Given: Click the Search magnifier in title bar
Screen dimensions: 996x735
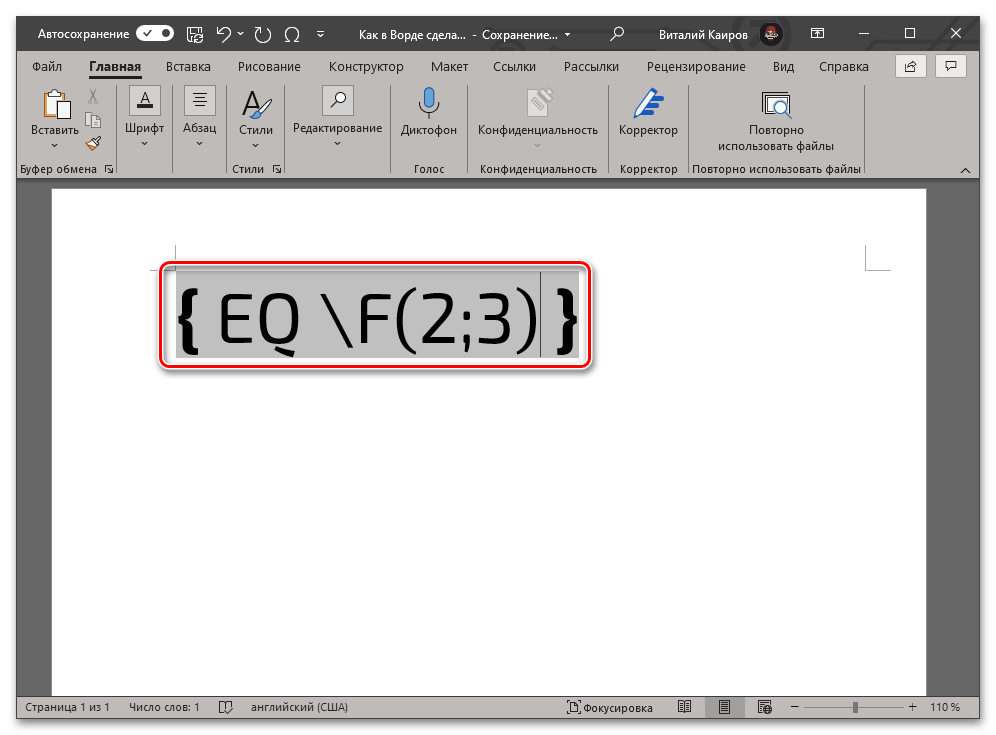Looking at the screenshot, I should click(x=616, y=34).
